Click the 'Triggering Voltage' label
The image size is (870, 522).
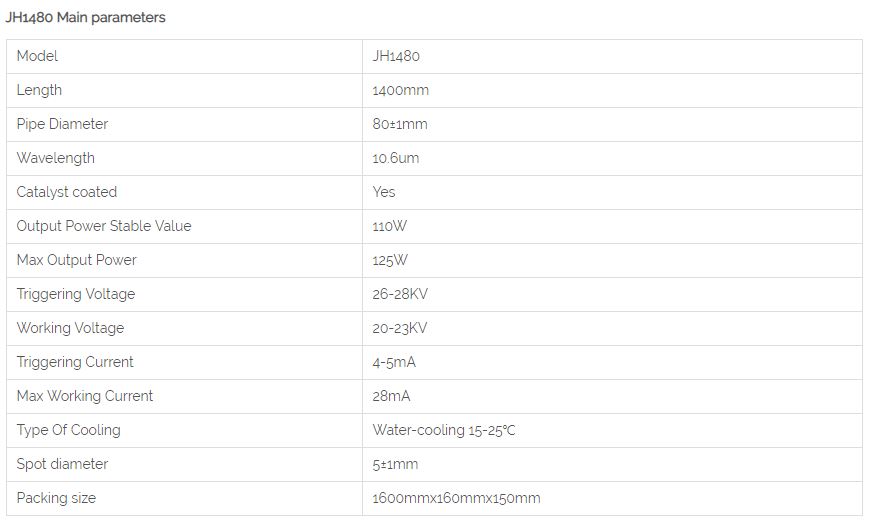click(x=76, y=294)
